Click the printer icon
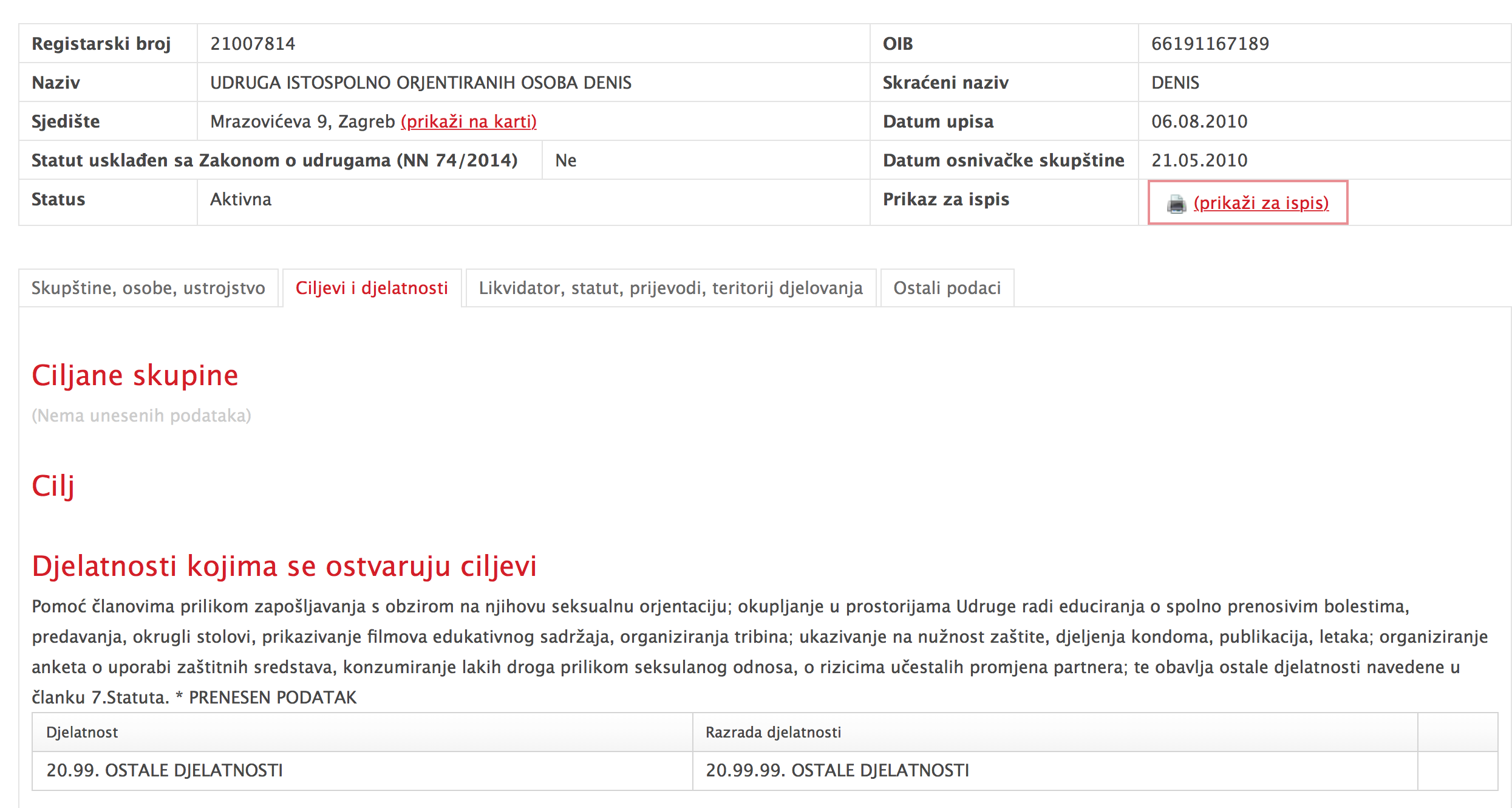Screen dimensions: 1512x808 point(1176,204)
